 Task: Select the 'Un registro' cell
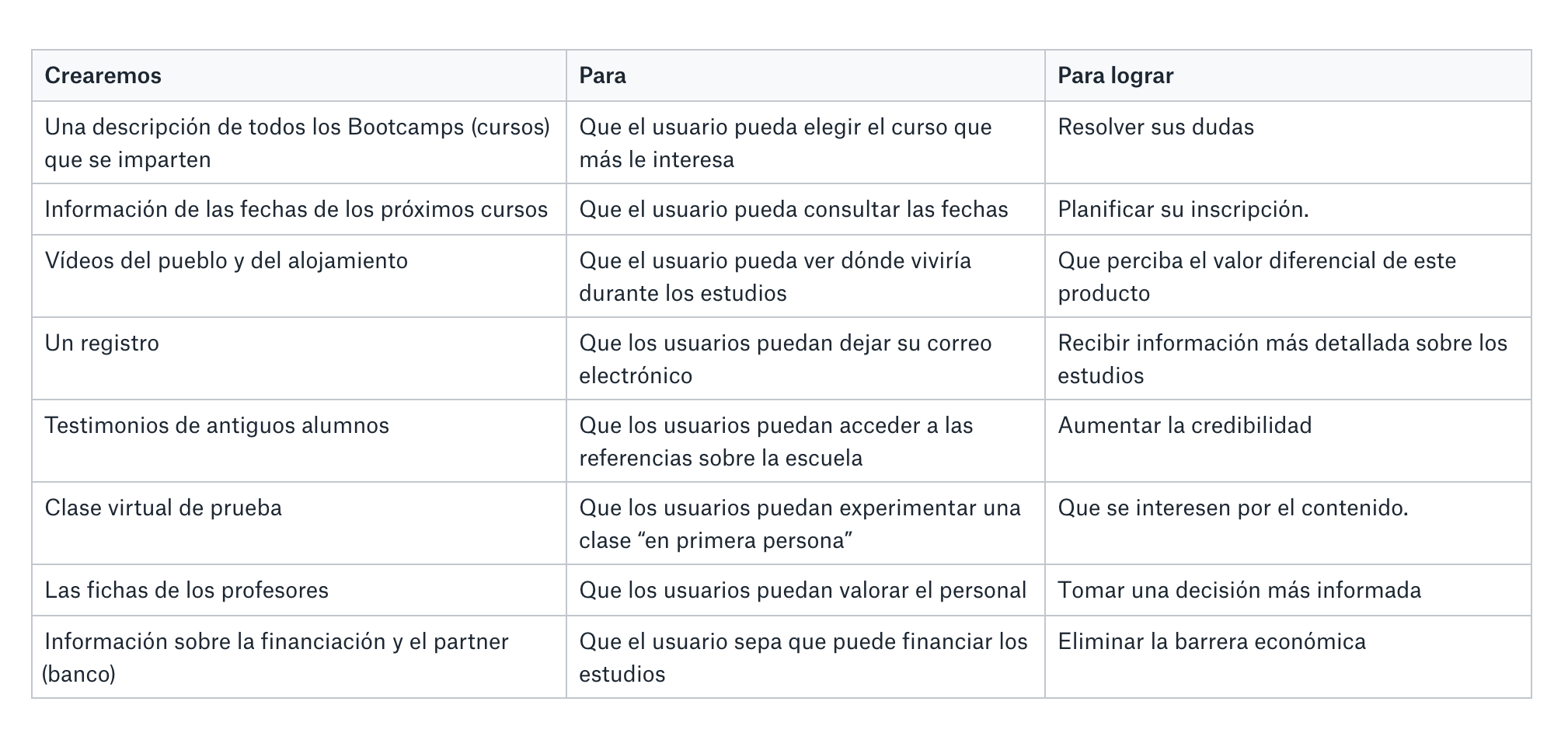(x=299, y=358)
